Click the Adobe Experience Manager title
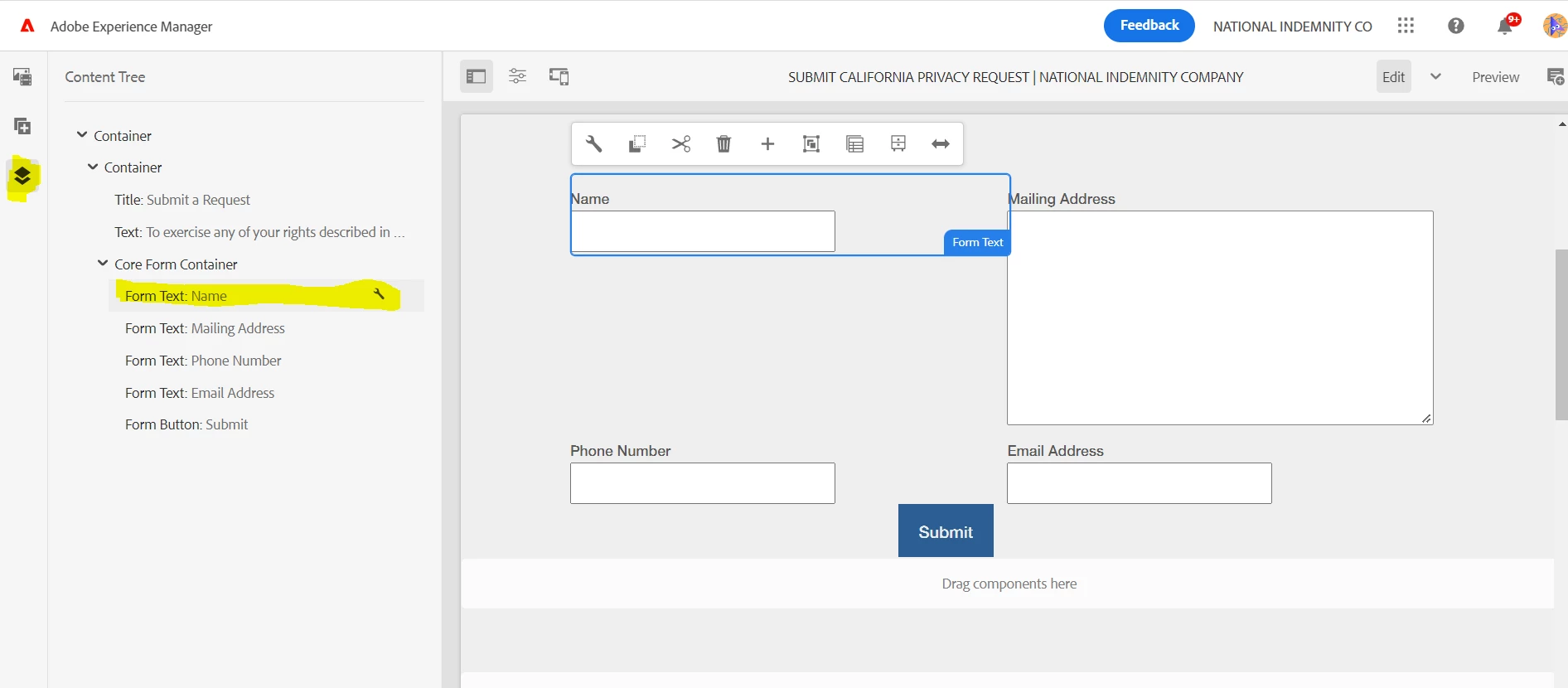The height and width of the screenshot is (688, 1568). [x=131, y=27]
